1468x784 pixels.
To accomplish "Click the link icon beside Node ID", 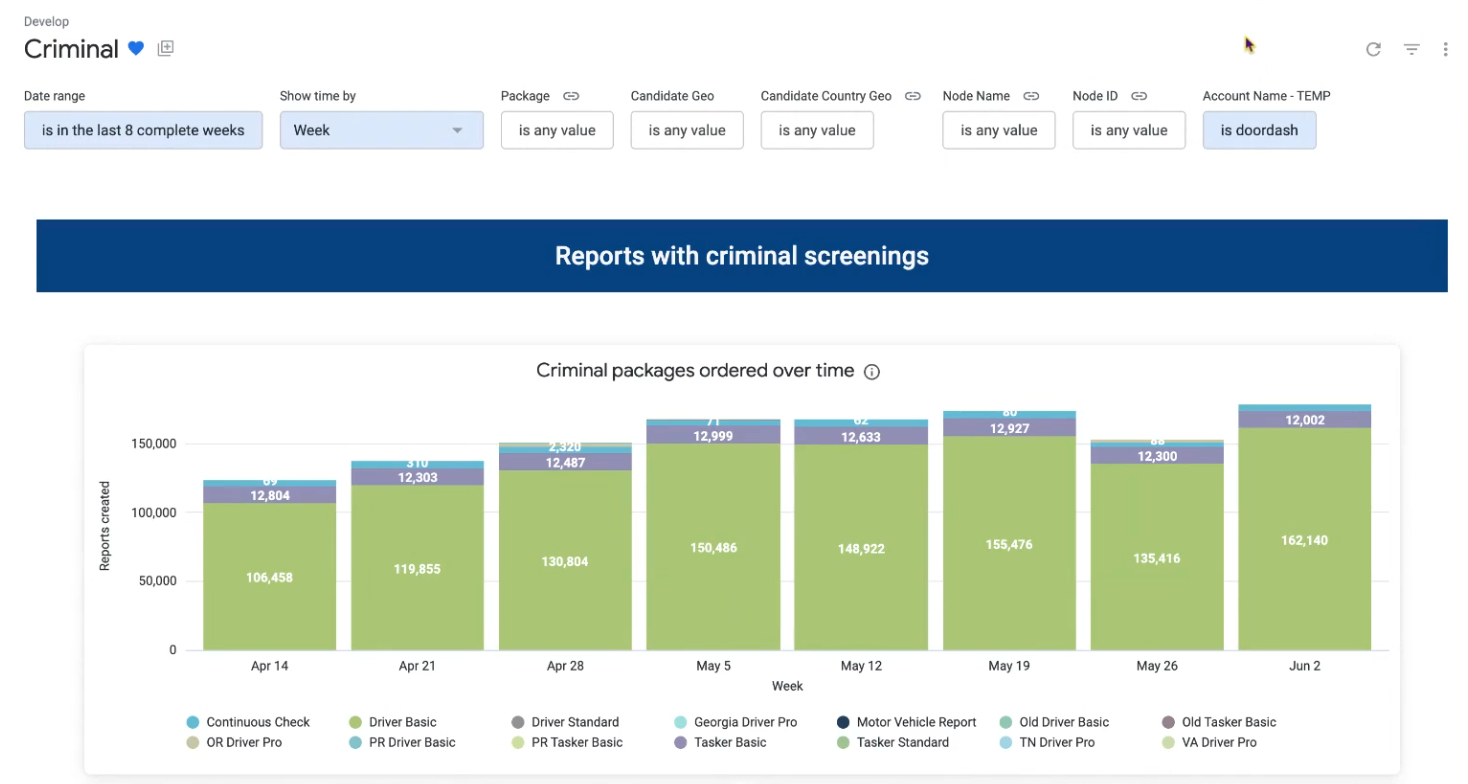I will pyautogui.click(x=1139, y=96).
